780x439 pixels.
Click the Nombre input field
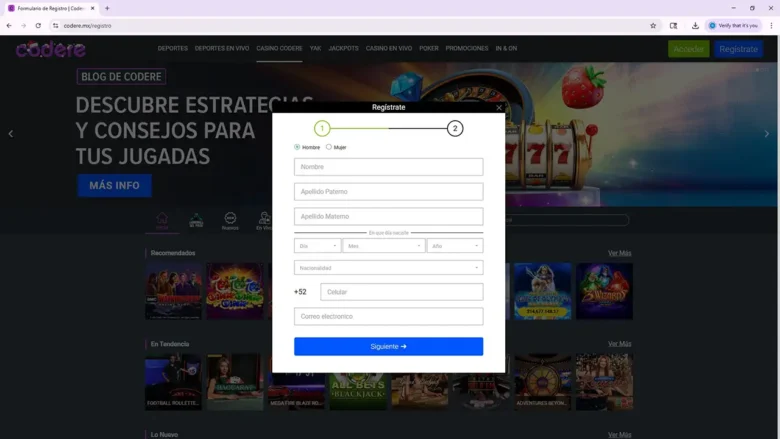389,167
